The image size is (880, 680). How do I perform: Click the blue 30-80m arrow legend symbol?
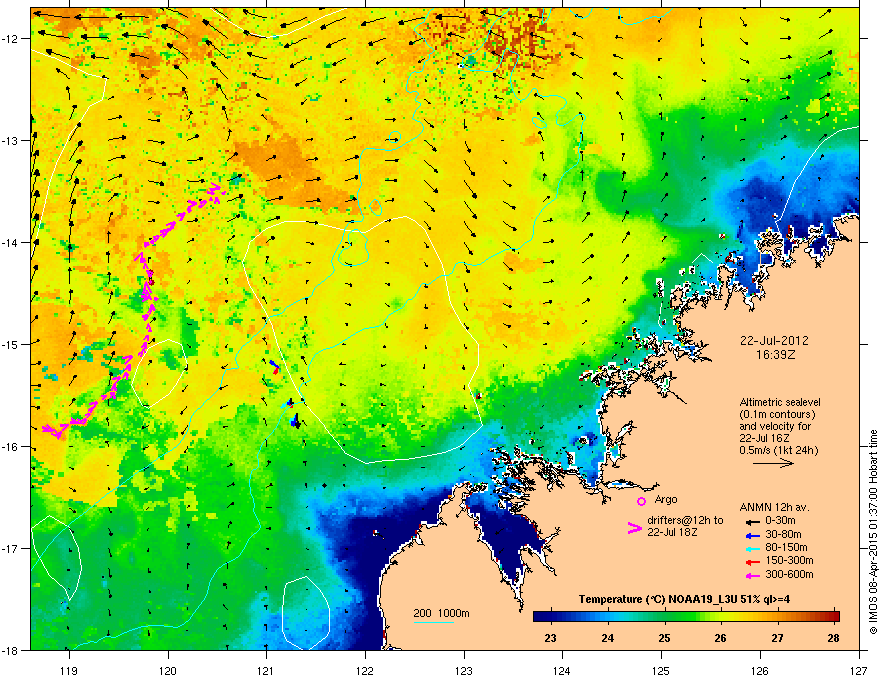coord(752,535)
